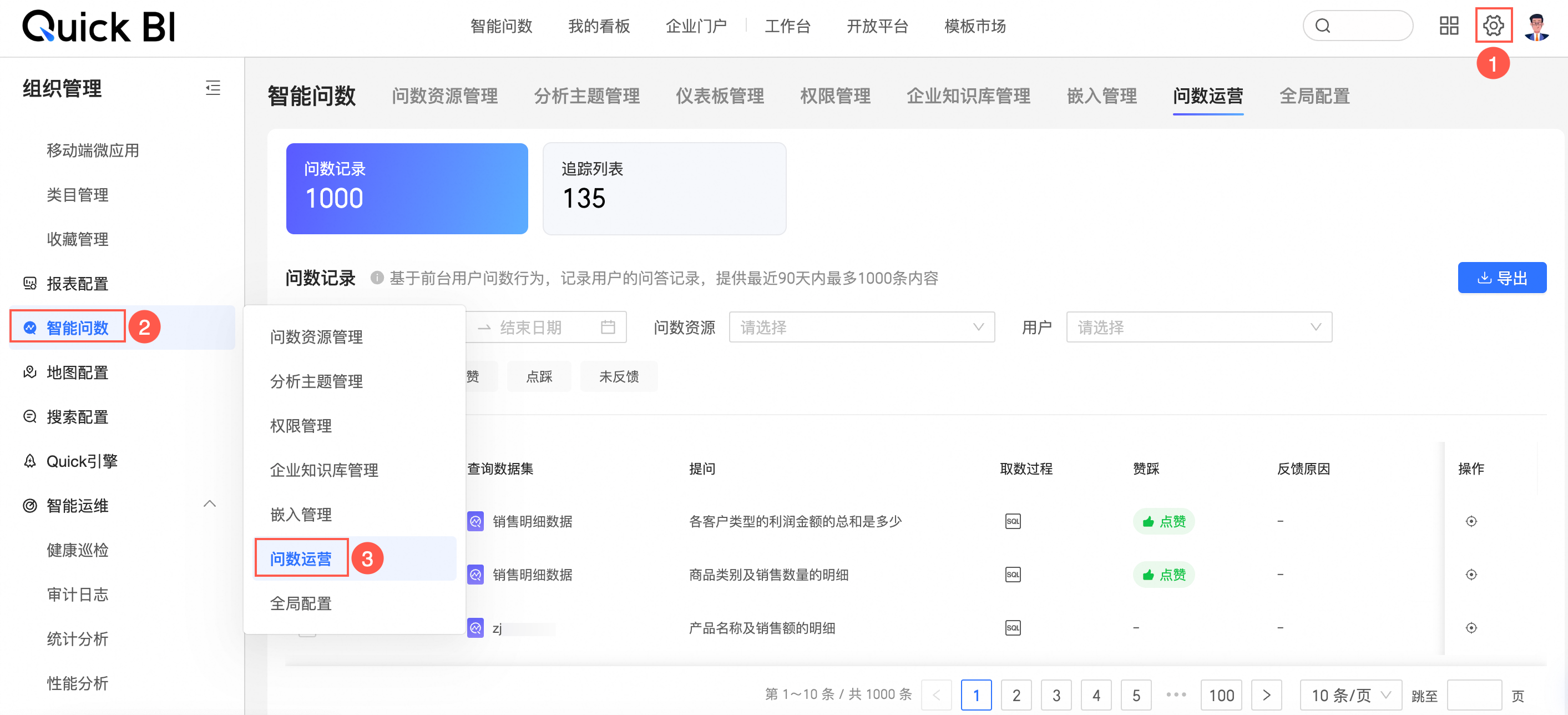Screen dimensions: 1568x715
Task: View SQL for 商品类别及销售数量的明细
Action: tap(1013, 575)
